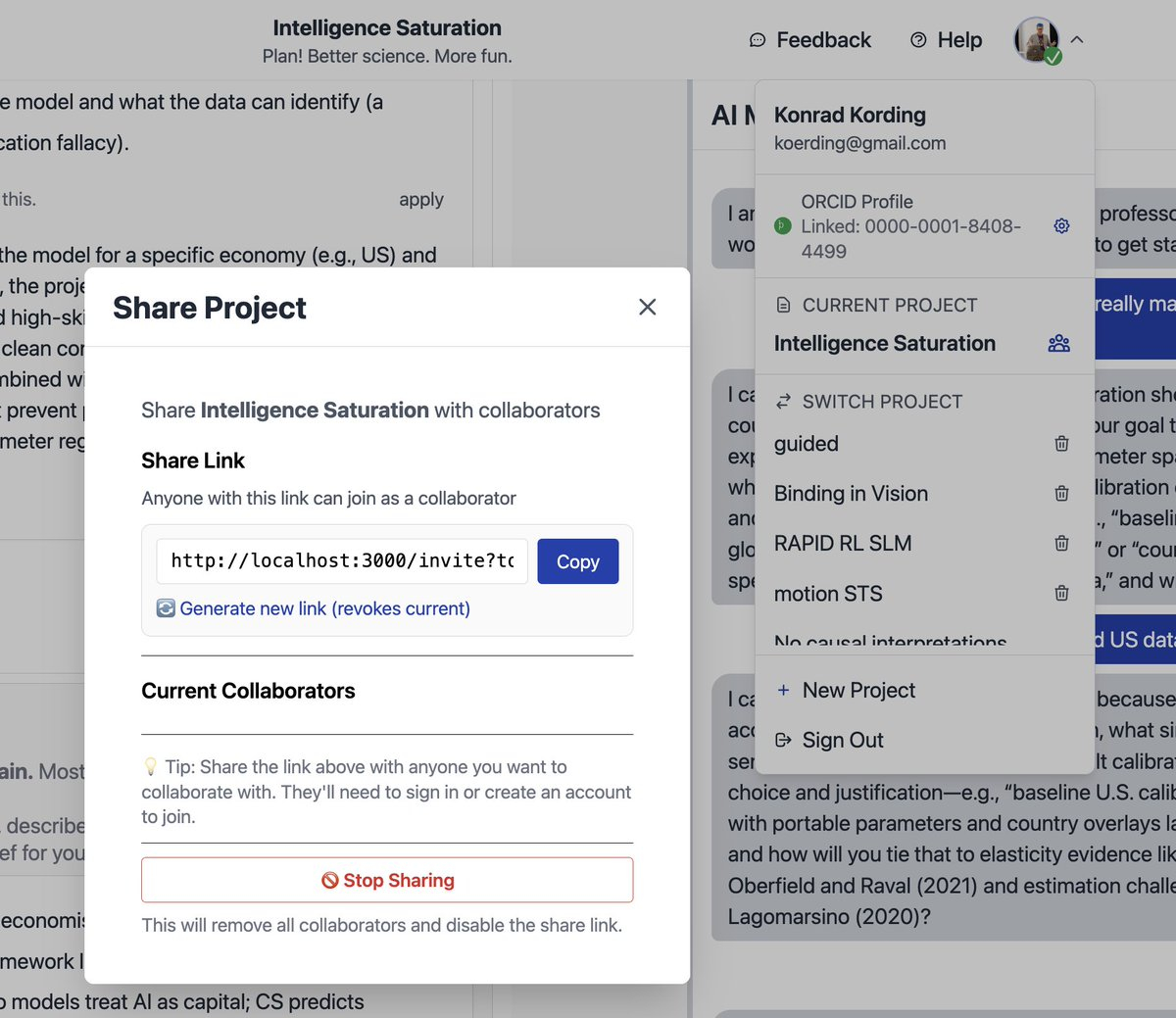This screenshot has height=1018, width=1176.
Task: Create a New Project from menu
Action: (x=858, y=691)
